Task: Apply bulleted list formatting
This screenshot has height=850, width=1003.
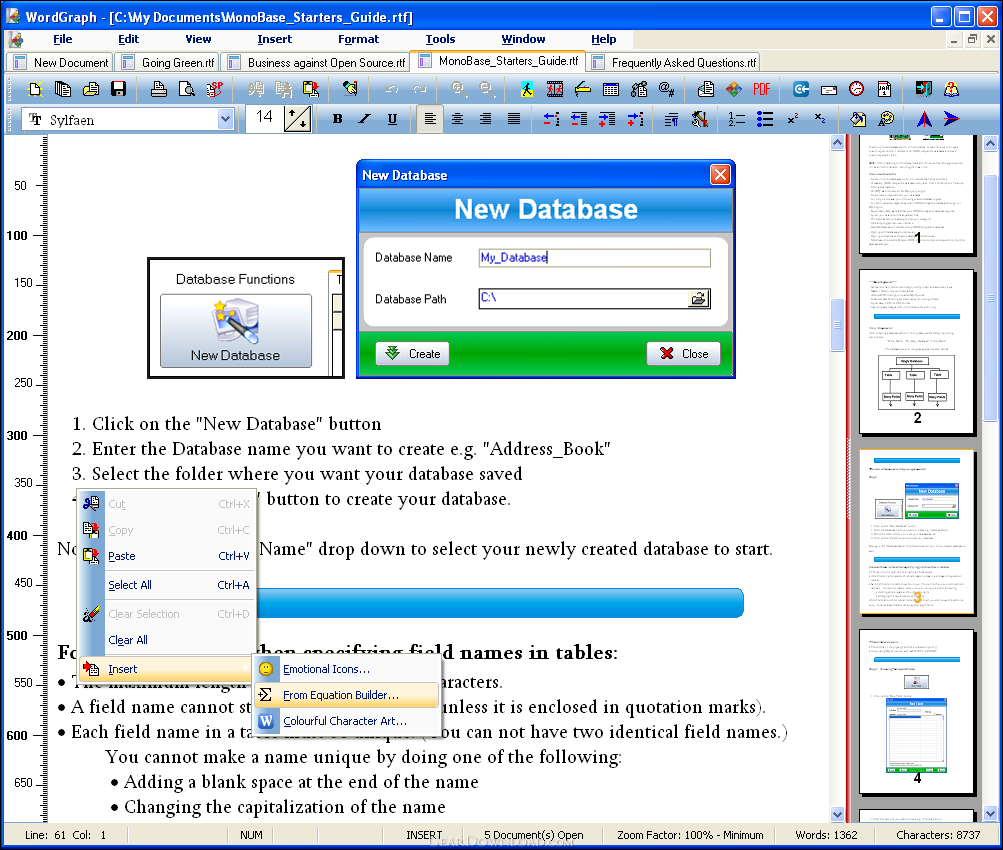Action: (764, 119)
